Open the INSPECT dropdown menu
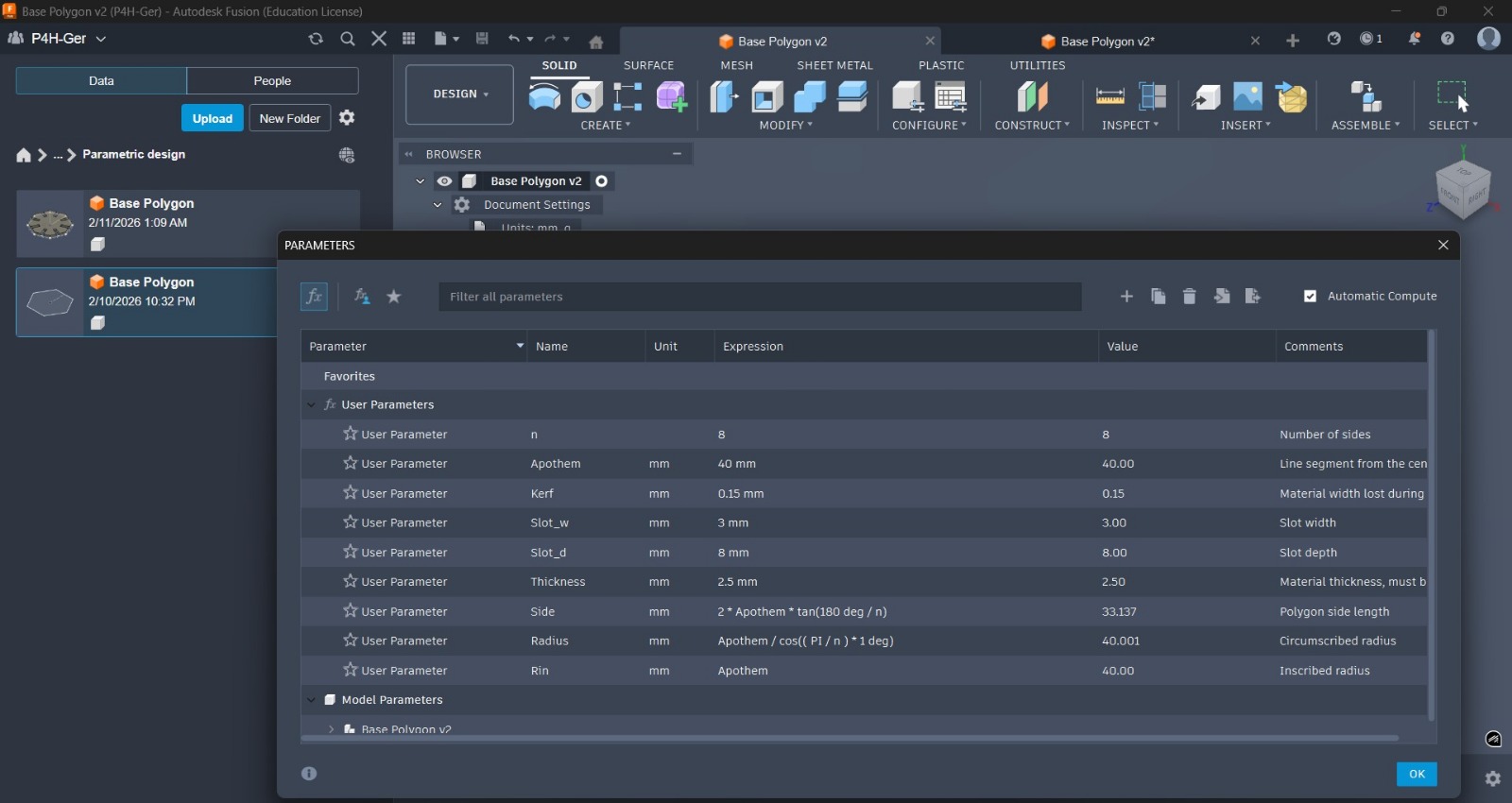 [1130, 126]
